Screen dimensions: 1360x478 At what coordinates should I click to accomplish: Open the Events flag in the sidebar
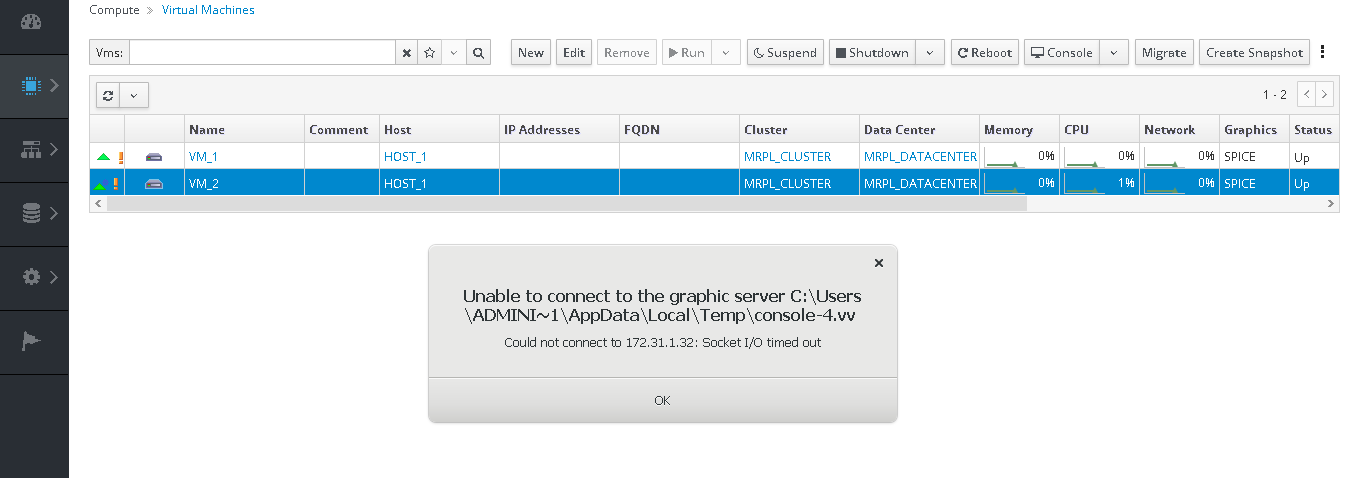31,341
